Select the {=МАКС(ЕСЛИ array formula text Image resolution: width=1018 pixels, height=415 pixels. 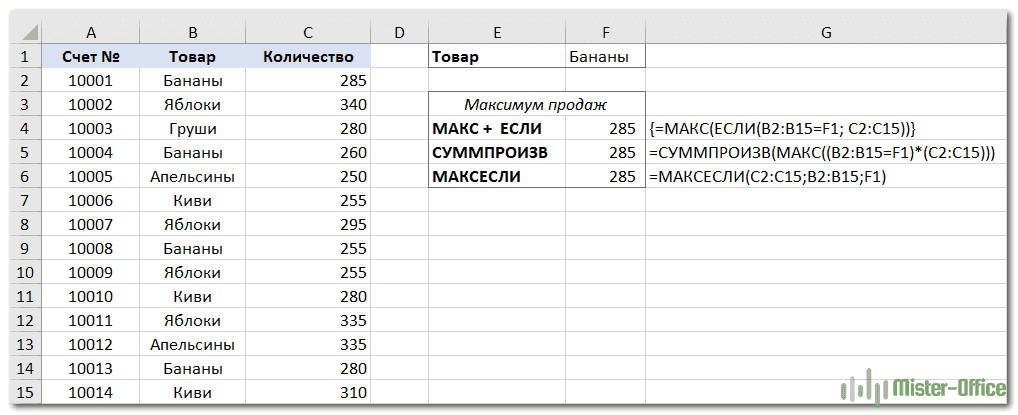(783, 129)
